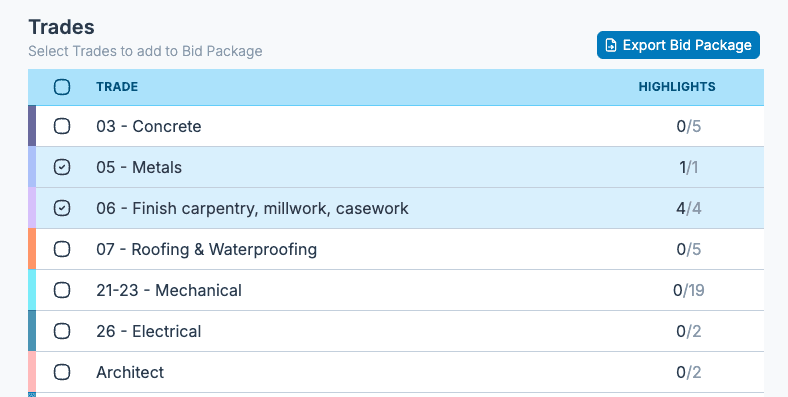Export the Bid Package
788x397 pixels.
click(x=678, y=45)
